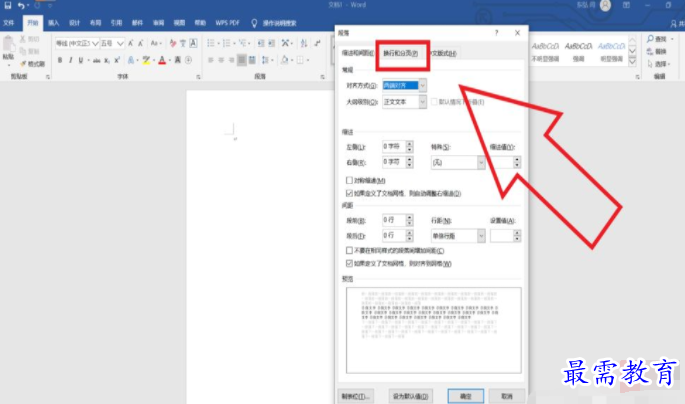685x404 pixels.
Task: Click the line spacing icon
Action: (265, 60)
